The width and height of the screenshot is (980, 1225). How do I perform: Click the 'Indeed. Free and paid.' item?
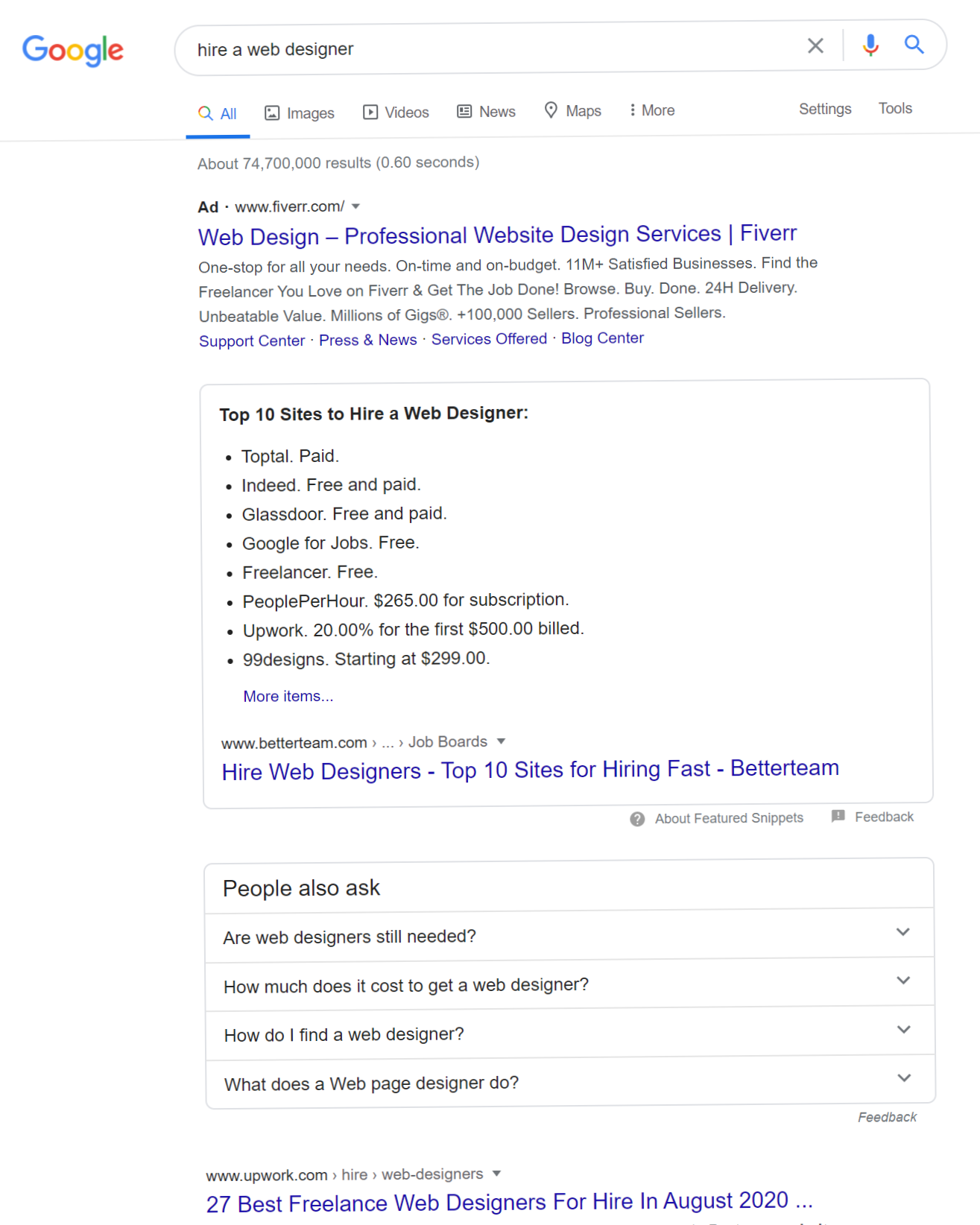point(332,485)
